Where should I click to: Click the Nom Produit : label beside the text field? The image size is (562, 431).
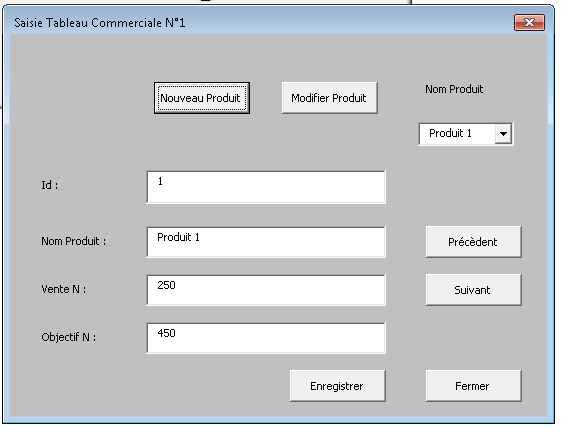pyautogui.click(x=73, y=241)
